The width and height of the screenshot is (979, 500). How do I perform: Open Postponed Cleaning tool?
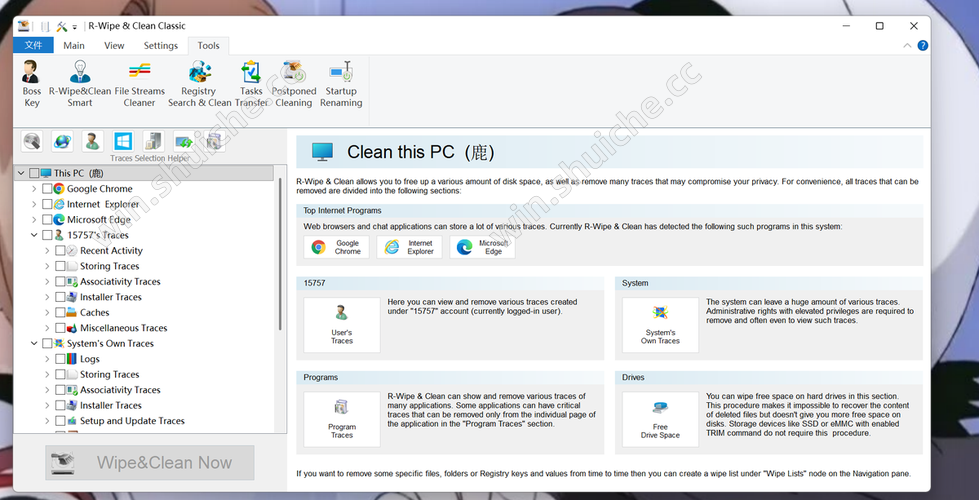click(293, 82)
